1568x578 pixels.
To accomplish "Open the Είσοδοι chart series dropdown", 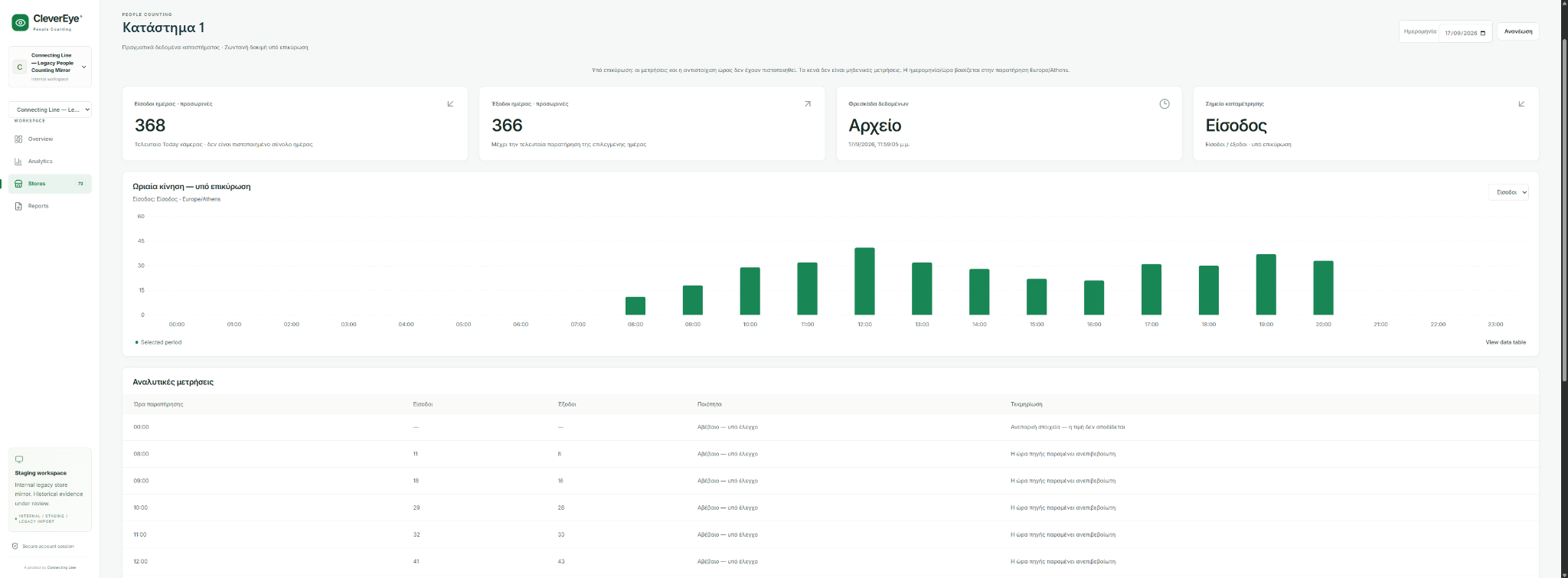I will (1508, 192).
